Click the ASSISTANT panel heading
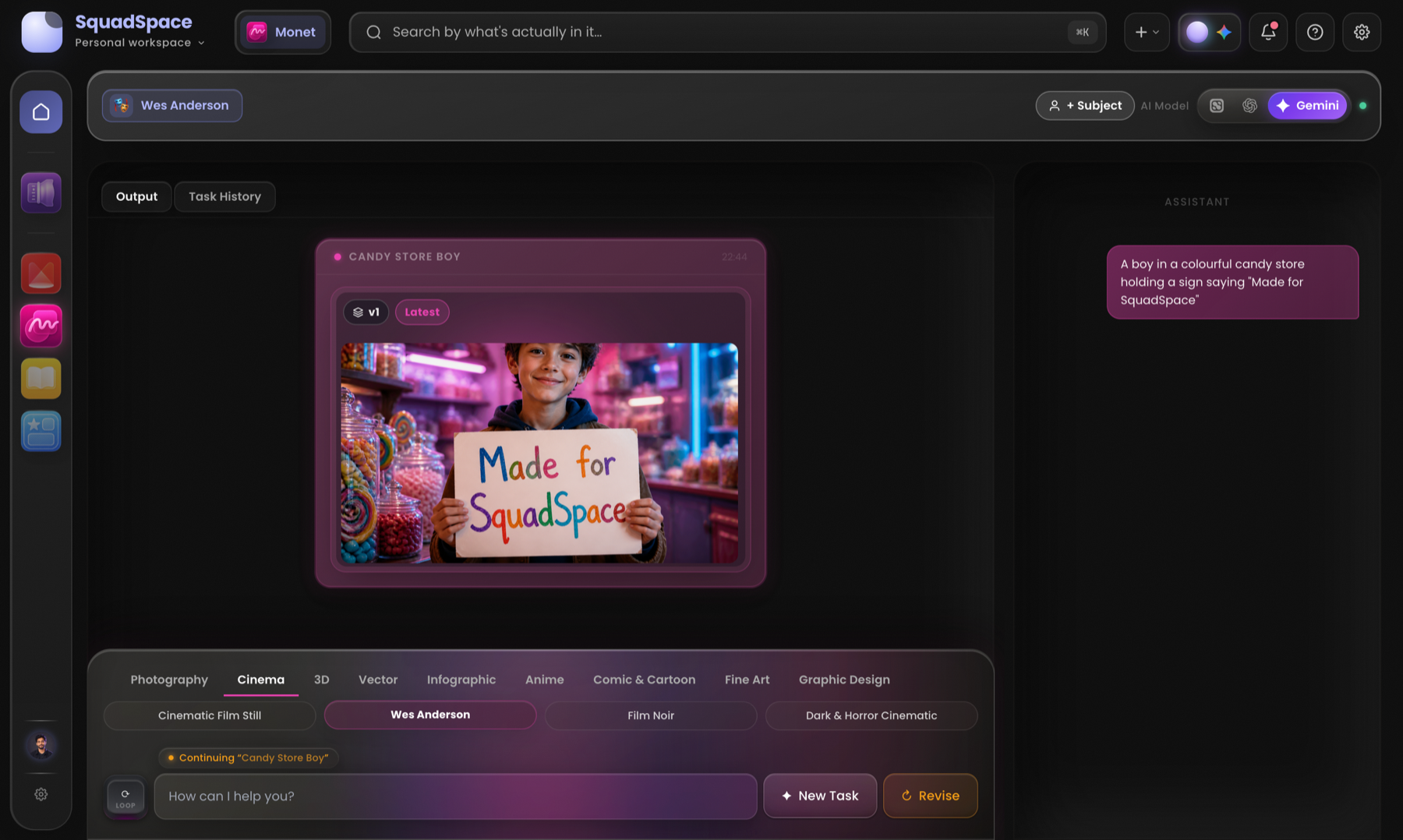 [1197, 202]
